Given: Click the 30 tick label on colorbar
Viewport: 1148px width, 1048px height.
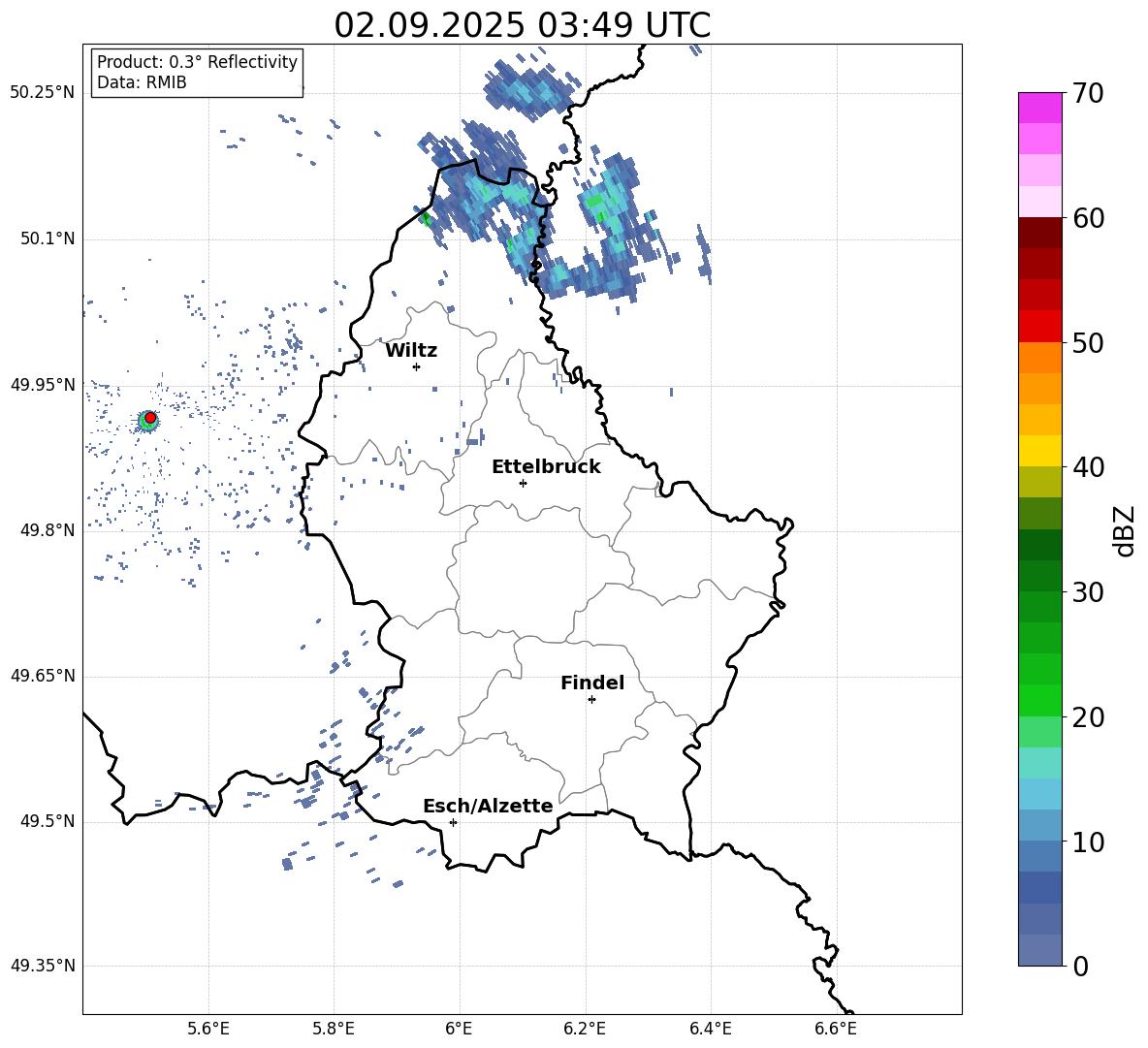Looking at the screenshot, I should [1088, 592].
